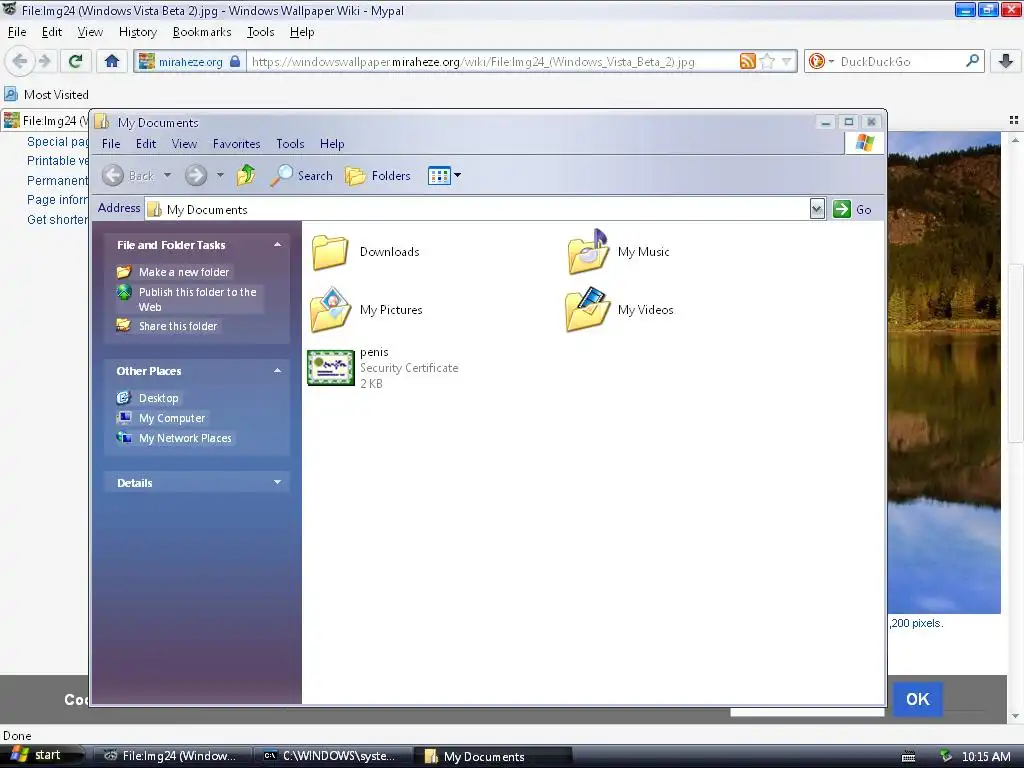Click the wallpaper image preview in browser

click(944, 372)
